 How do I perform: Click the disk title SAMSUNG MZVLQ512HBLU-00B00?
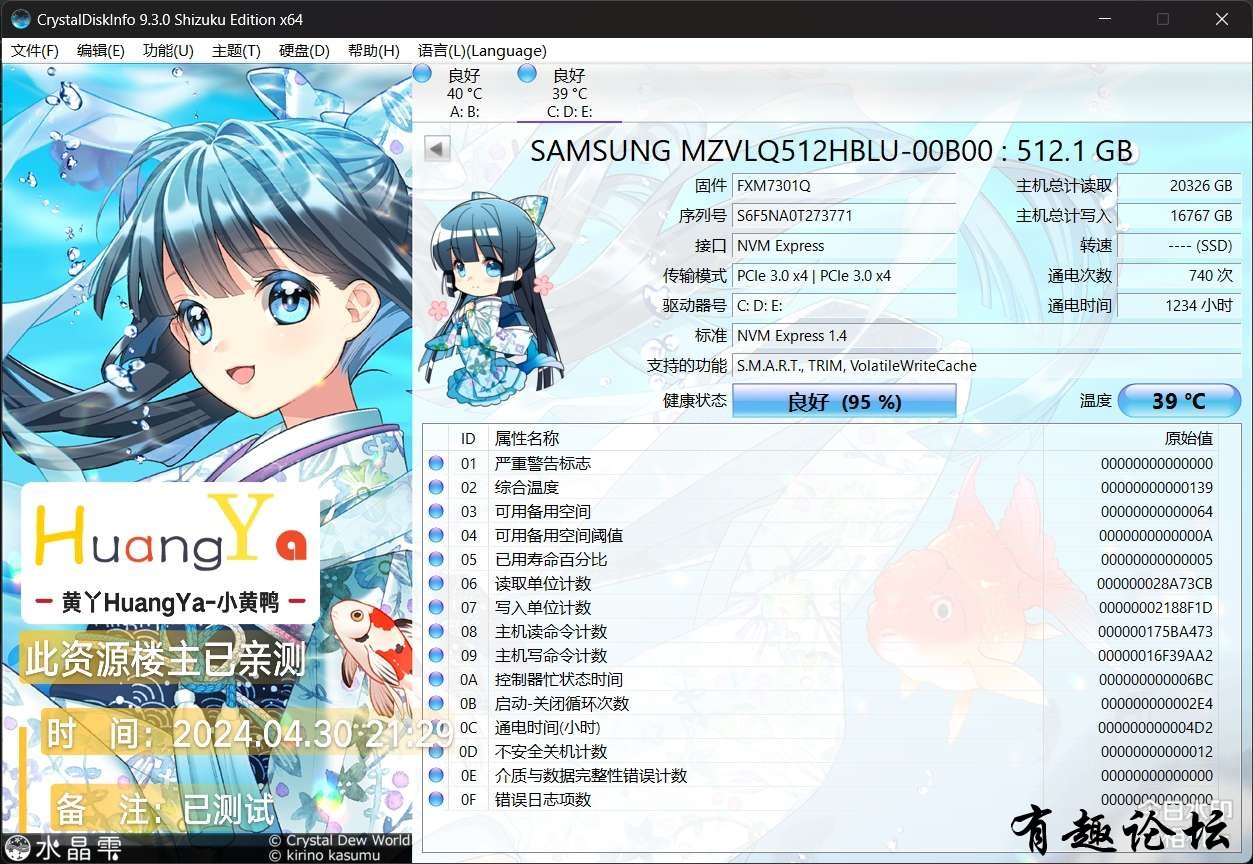pyautogui.click(x=831, y=150)
